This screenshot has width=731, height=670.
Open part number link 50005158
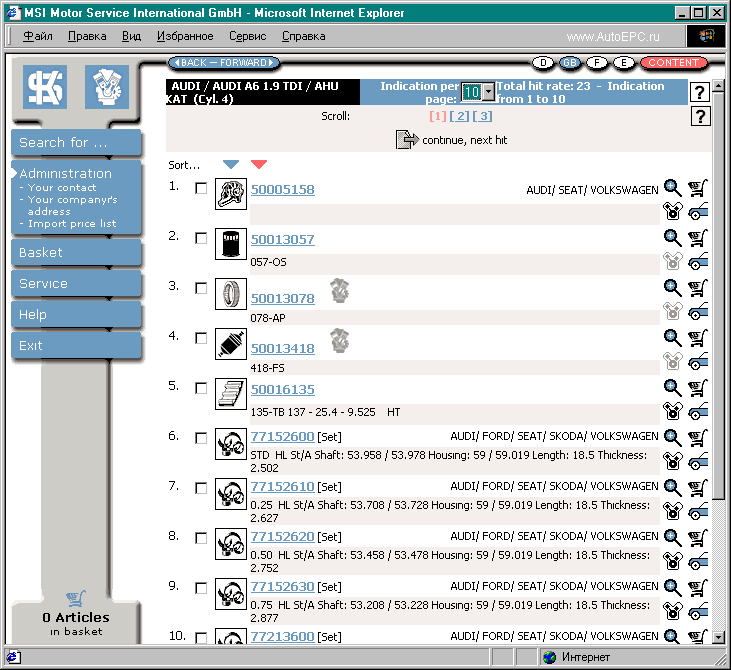(x=283, y=189)
